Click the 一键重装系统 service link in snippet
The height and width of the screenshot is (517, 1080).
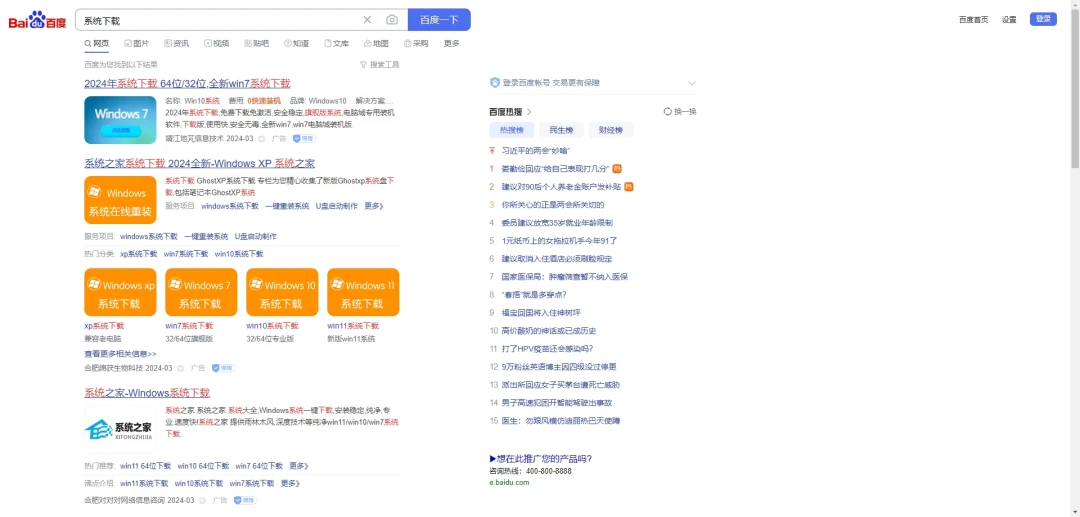click(287, 206)
